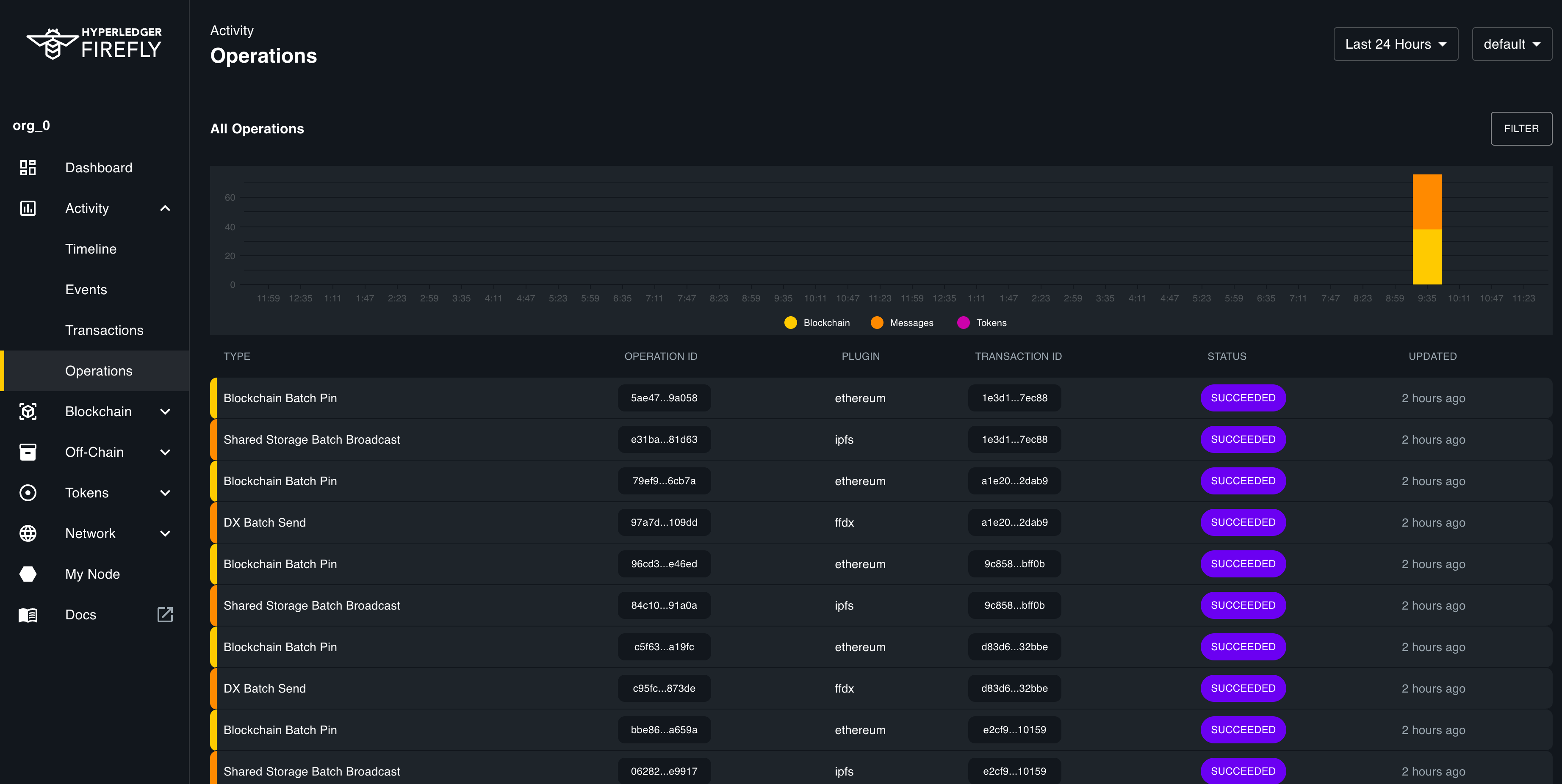This screenshot has width=1562, height=784.
Task: Click the Blockchain cube icon
Action: pyautogui.click(x=28, y=411)
